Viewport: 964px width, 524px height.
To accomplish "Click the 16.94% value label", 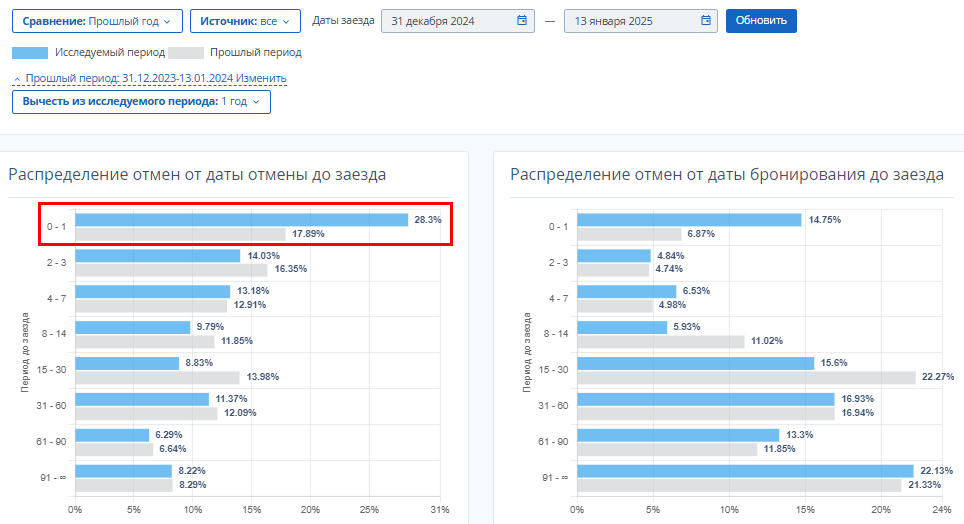I will click(858, 413).
